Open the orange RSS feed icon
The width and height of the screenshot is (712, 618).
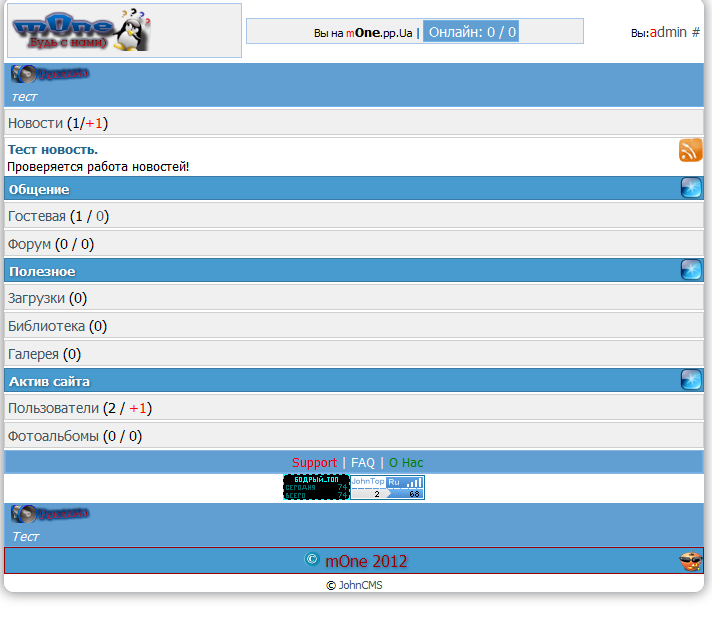point(690,150)
